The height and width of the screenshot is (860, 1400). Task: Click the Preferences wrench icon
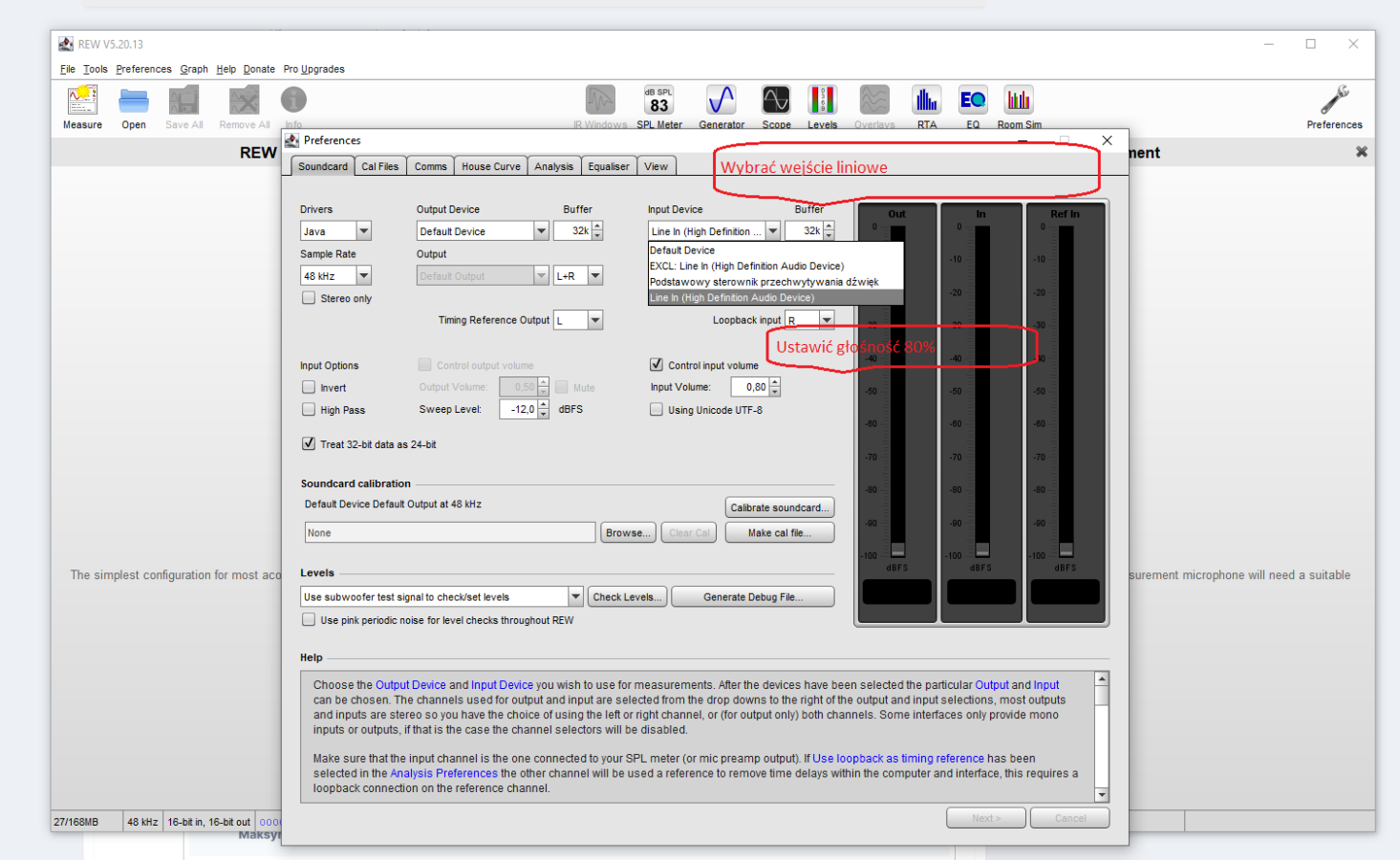(x=1334, y=106)
